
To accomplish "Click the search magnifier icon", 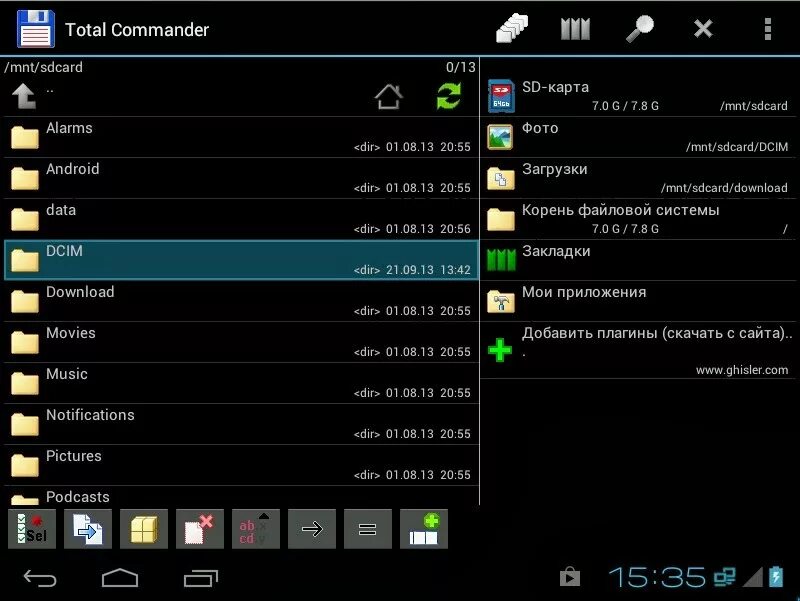I will 639,29.
